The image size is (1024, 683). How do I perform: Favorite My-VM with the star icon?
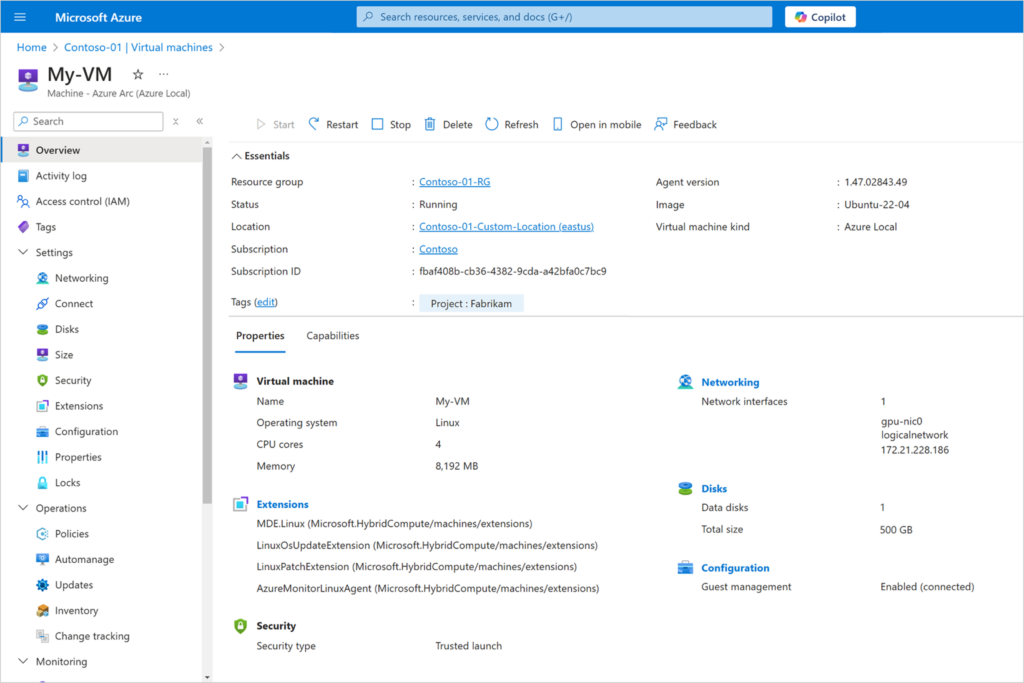coord(138,74)
